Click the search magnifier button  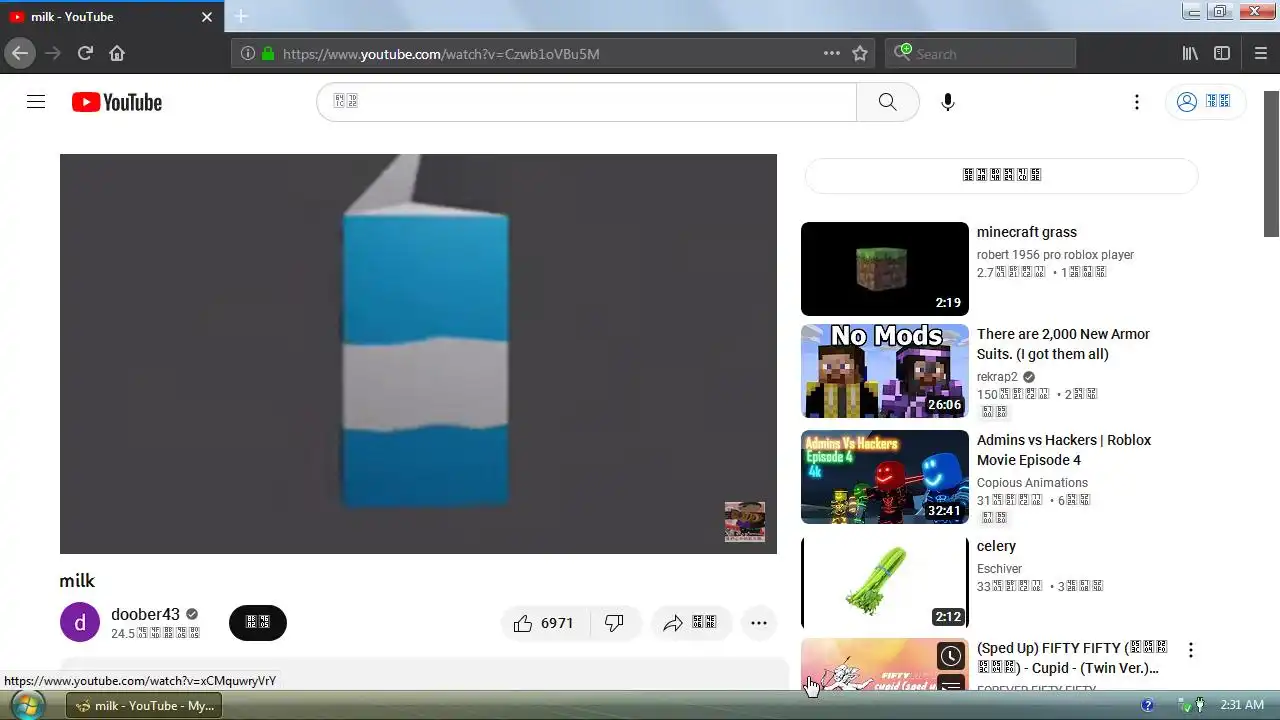click(x=887, y=102)
